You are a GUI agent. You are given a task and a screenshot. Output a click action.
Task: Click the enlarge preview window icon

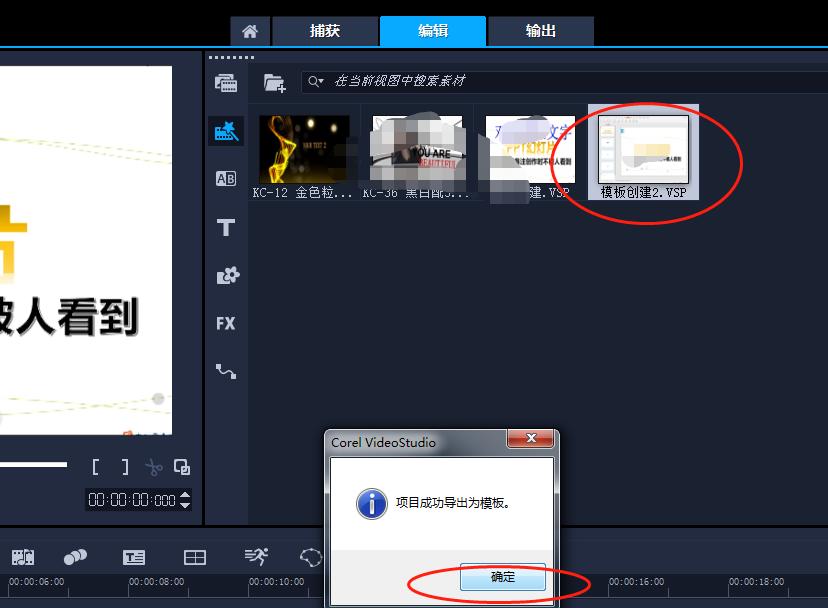[x=182, y=467]
